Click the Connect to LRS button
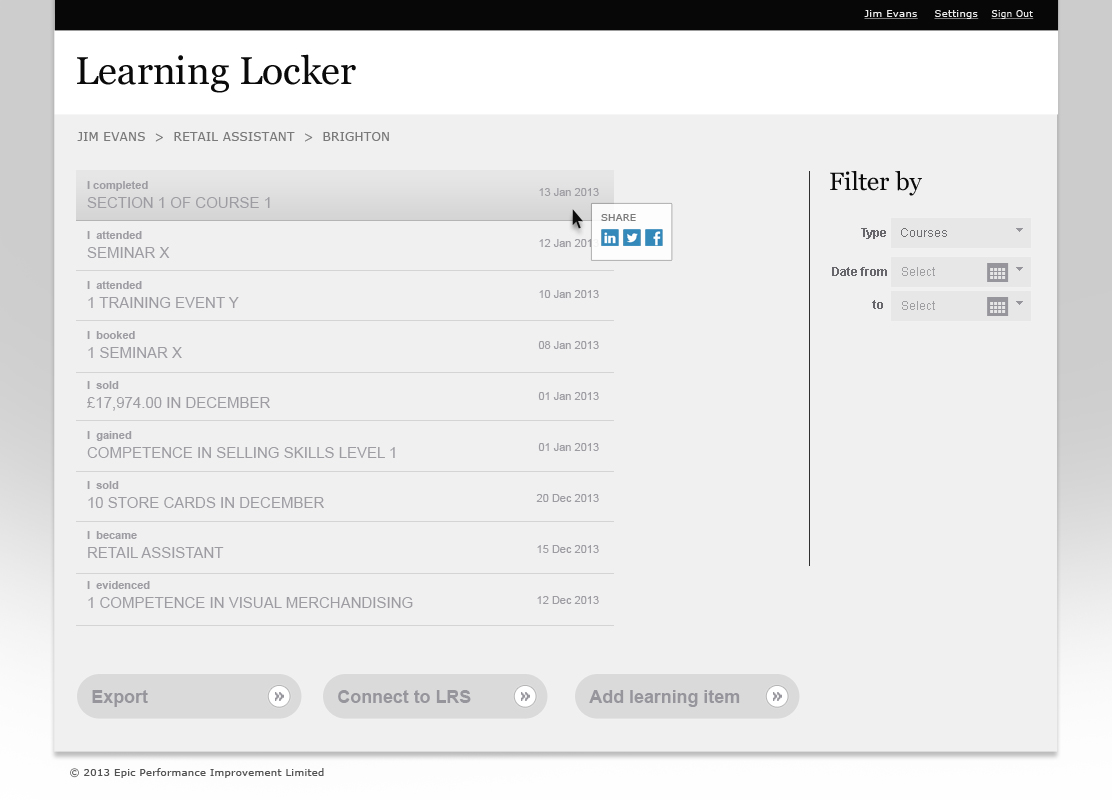 [405, 696]
